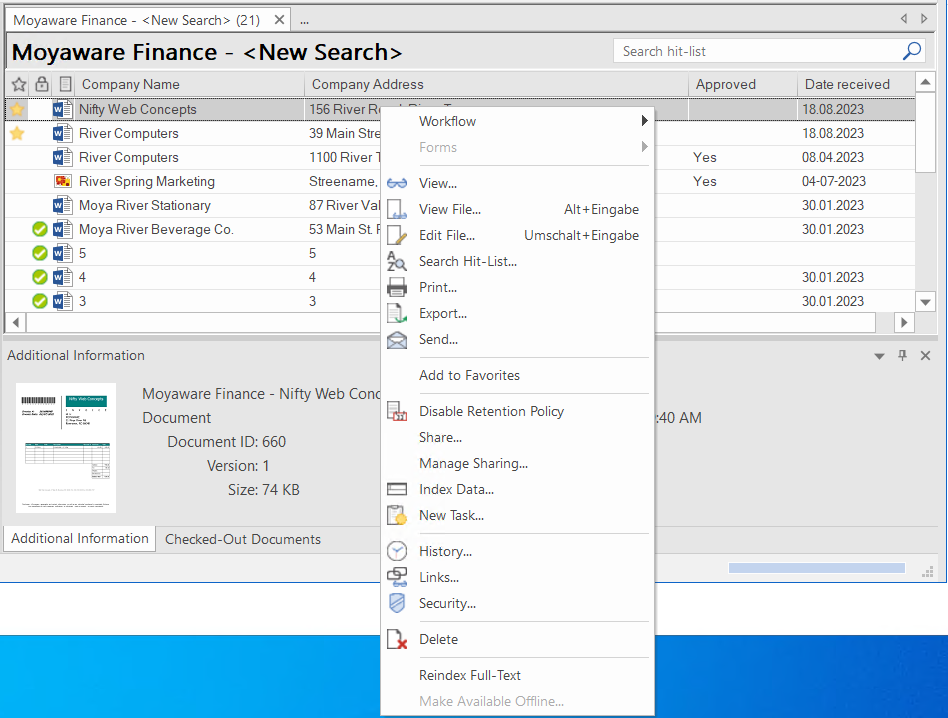Select the Moya River Beverage Co. row name
Screen dimensions: 948x718
(156, 230)
